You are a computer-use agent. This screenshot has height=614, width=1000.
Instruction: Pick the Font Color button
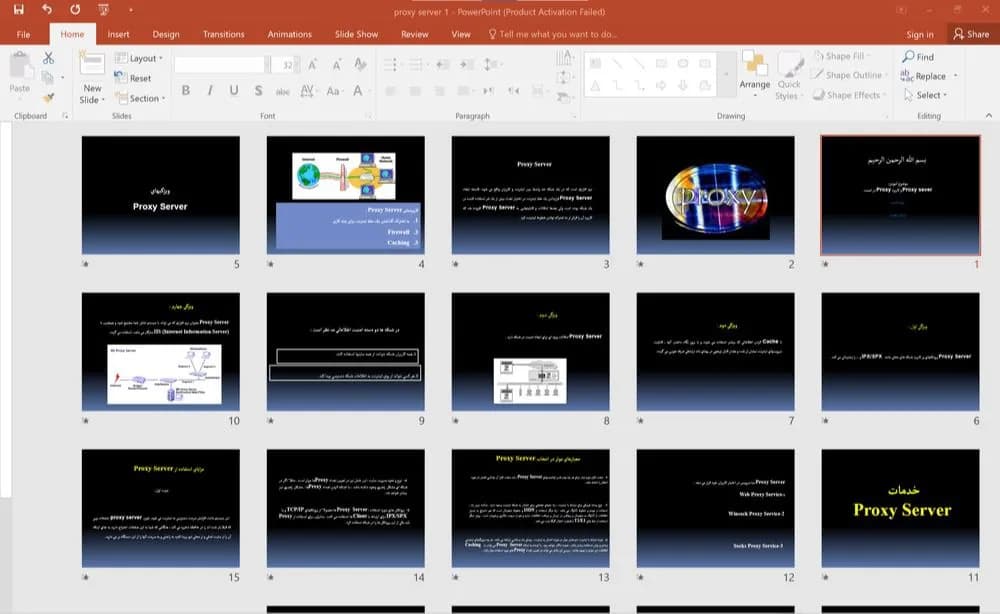pyautogui.click(x=359, y=91)
